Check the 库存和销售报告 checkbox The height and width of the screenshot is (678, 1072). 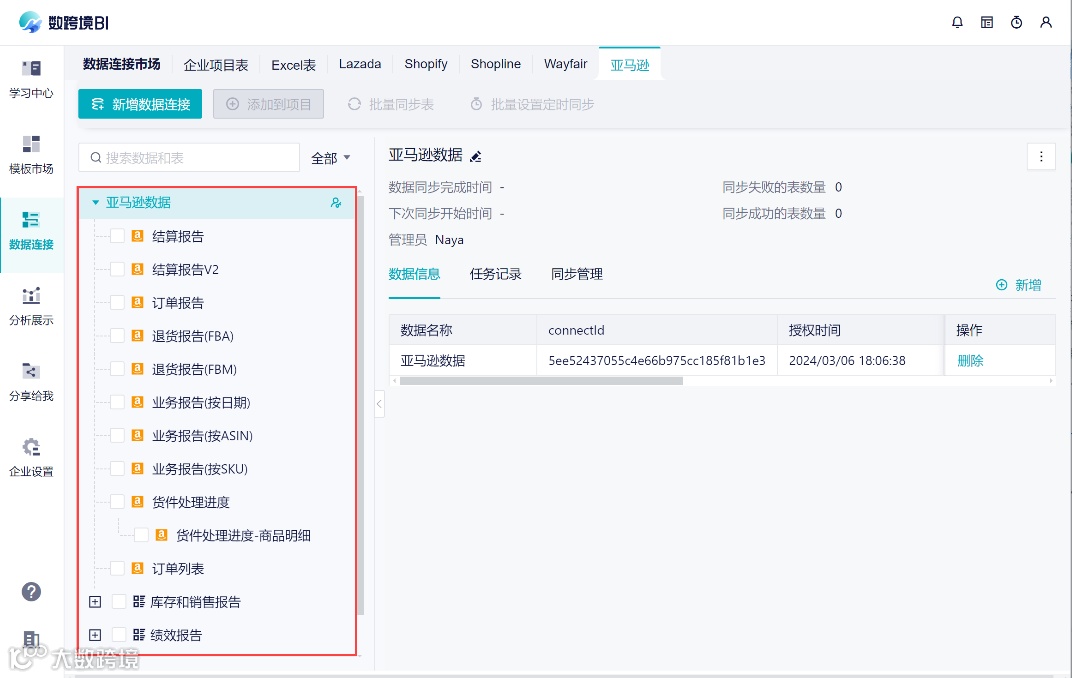[119, 601]
